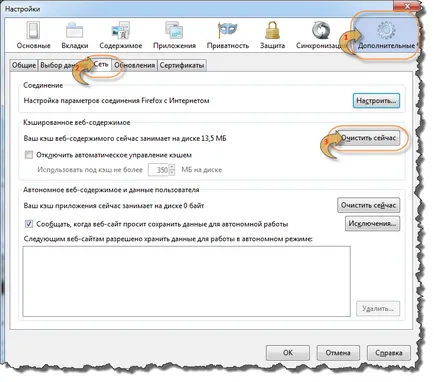Clear the 13,5 МБ web content cache now
Screen dimensions: 434x382
(x=368, y=138)
